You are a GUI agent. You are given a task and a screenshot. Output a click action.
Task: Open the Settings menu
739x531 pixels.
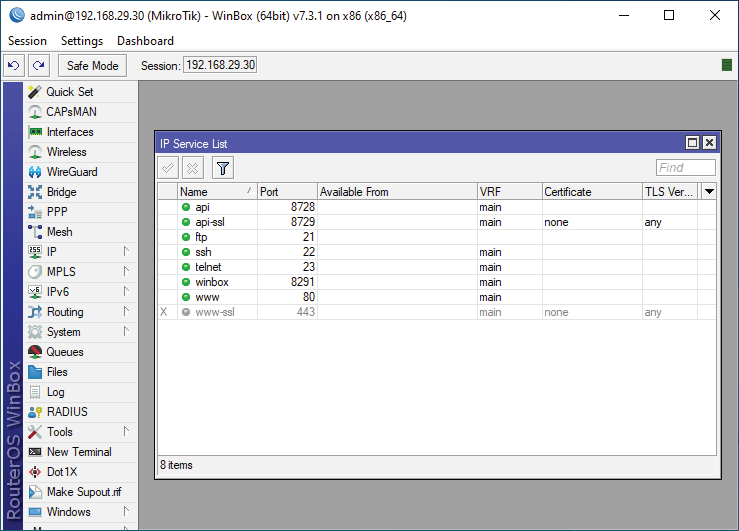tap(82, 41)
